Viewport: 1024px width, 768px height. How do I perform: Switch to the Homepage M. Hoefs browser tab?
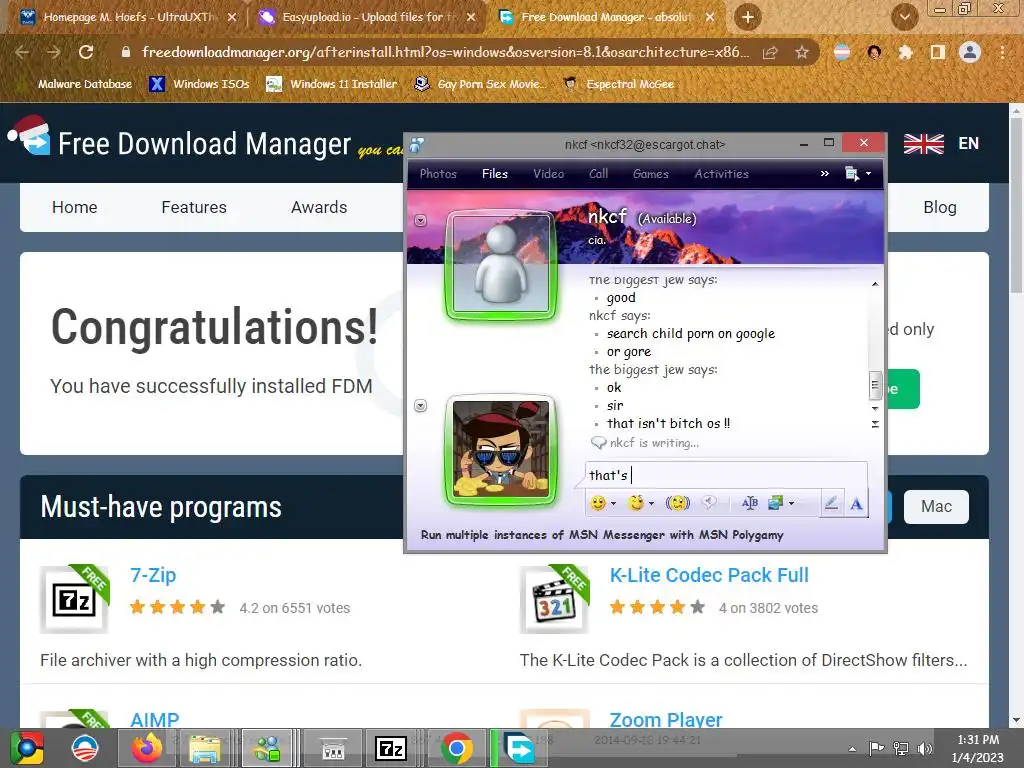point(128,17)
